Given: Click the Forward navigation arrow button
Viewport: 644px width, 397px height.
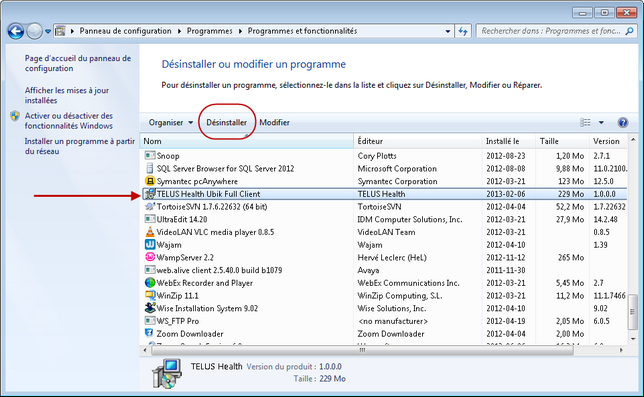Looking at the screenshot, I should click(x=34, y=31).
